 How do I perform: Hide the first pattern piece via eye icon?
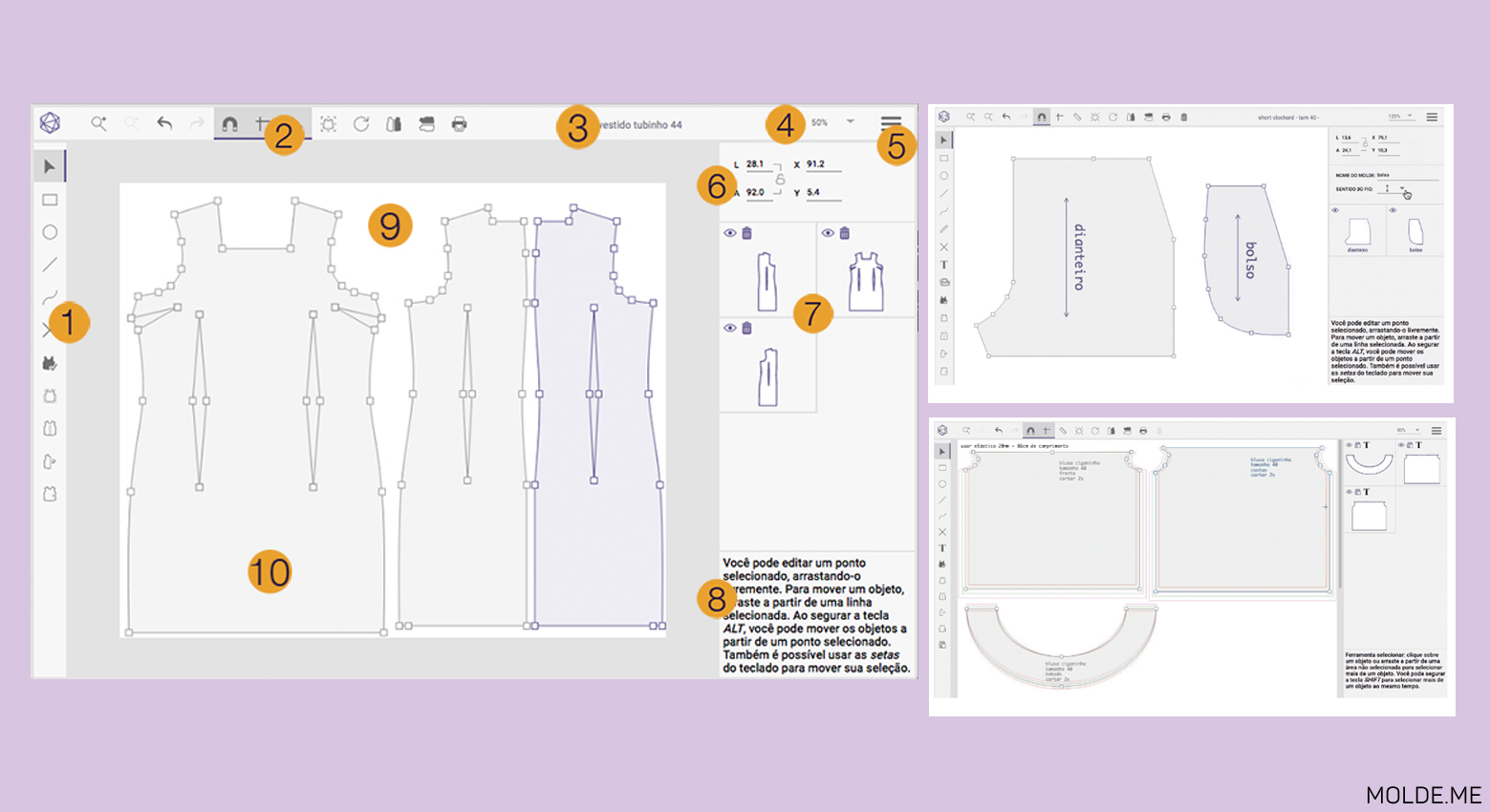[x=730, y=233]
